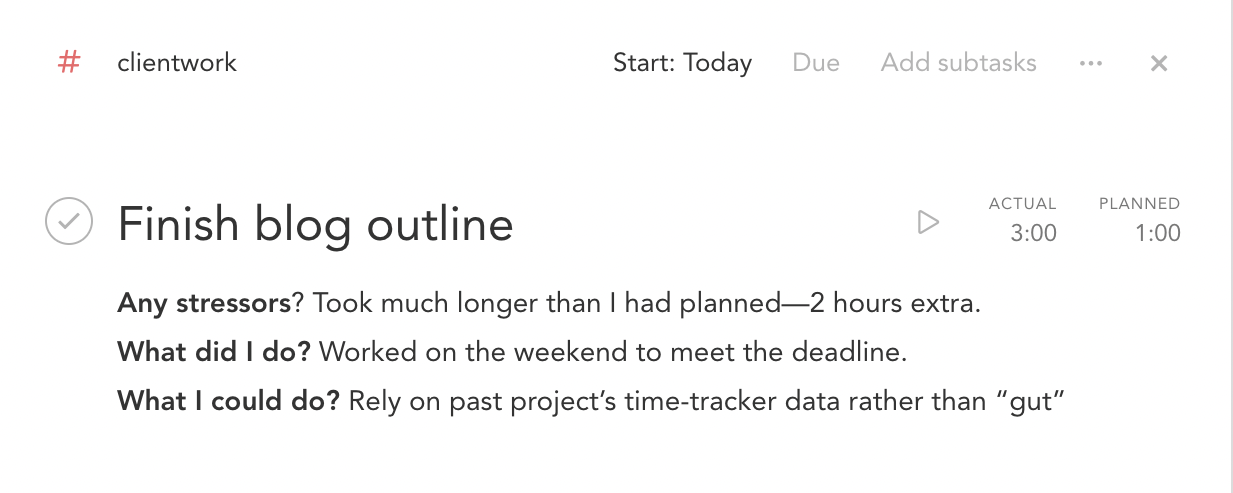This screenshot has height=493, width=1233.
Task: Set a Due date
Action: click(816, 63)
